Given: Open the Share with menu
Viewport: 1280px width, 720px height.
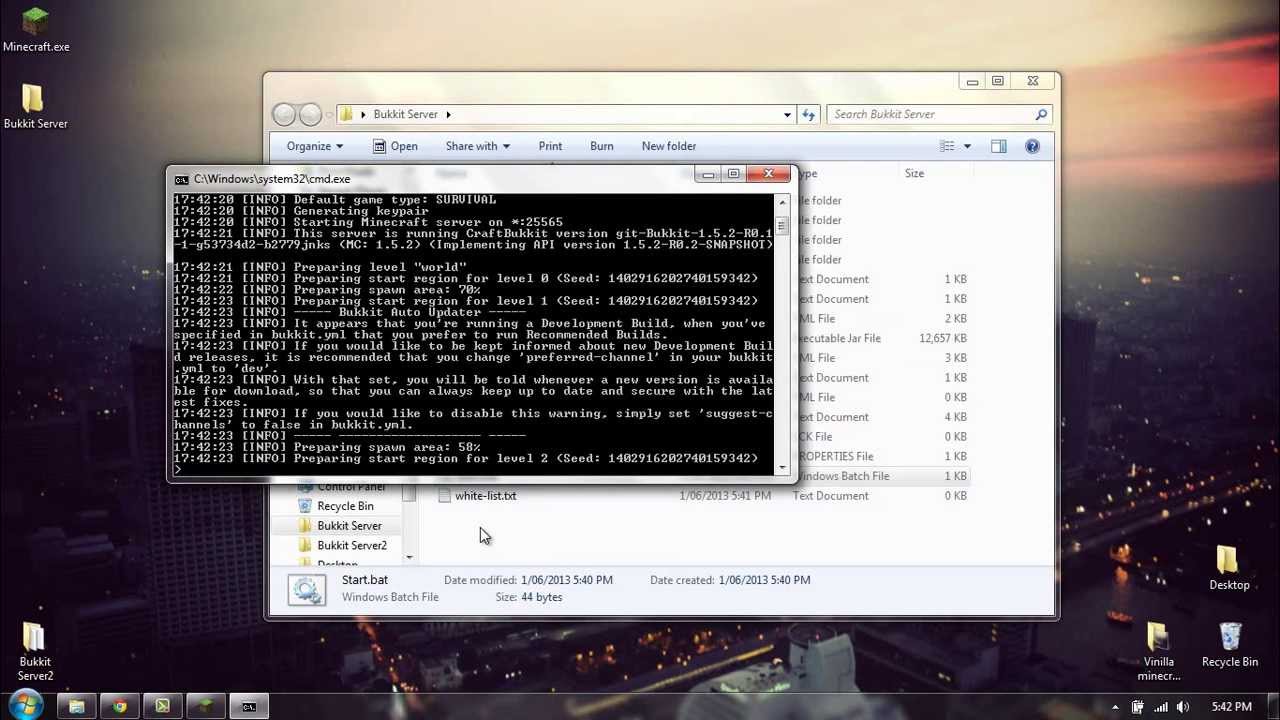Looking at the screenshot, I should point(477,146).
